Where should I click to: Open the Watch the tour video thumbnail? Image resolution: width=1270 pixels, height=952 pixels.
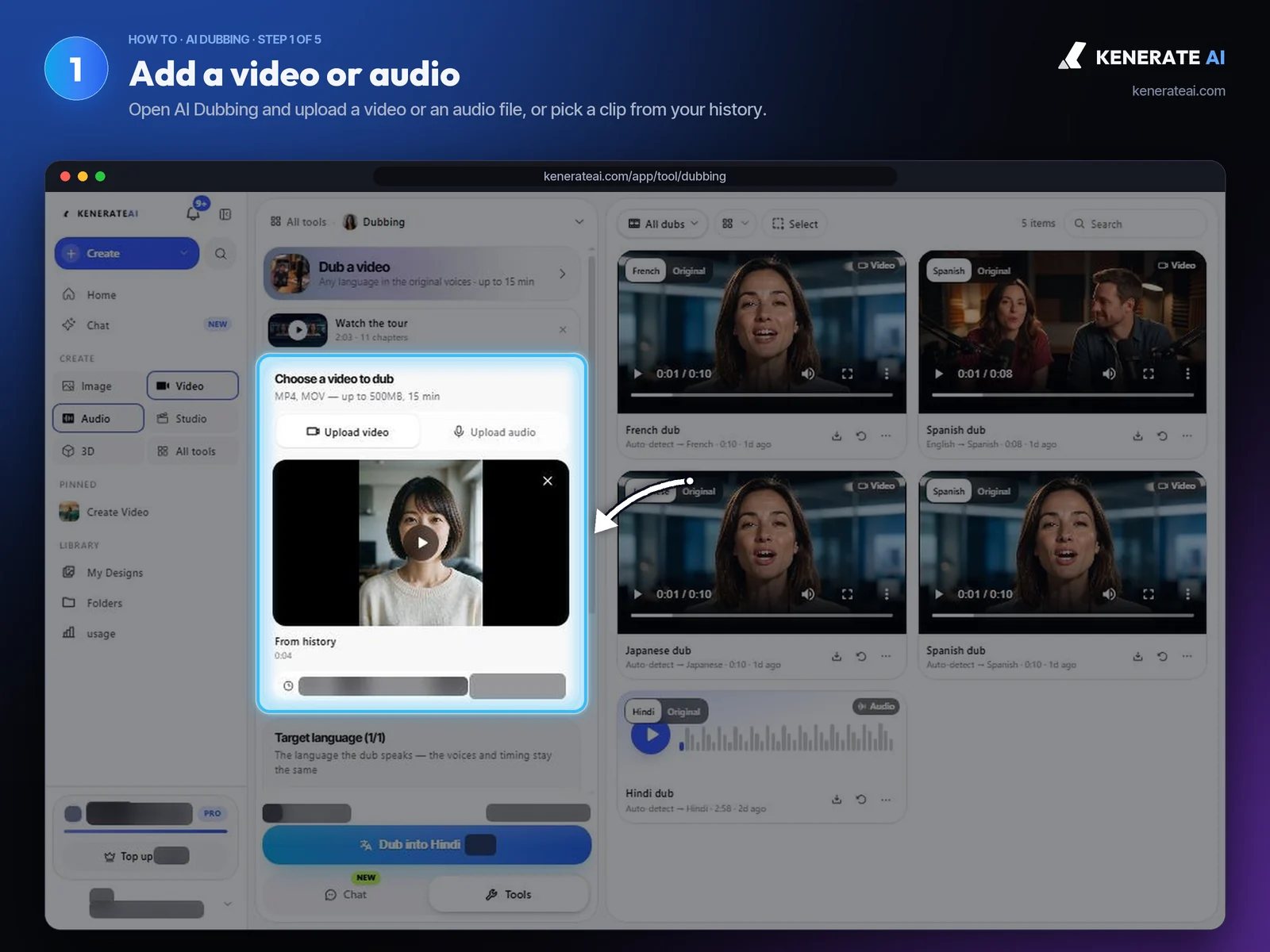click(x=298, y=330)
